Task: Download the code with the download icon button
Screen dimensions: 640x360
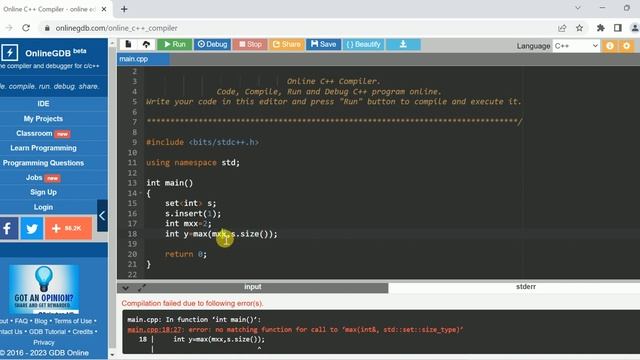Action: tap(403, 44)
